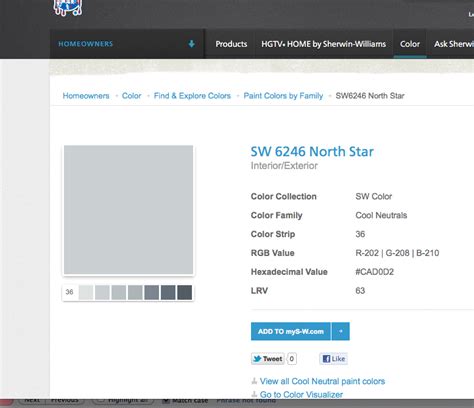Go to Color breadcrumb link
The width and height of the screenshot is (474, 408).
coord(131,96)
